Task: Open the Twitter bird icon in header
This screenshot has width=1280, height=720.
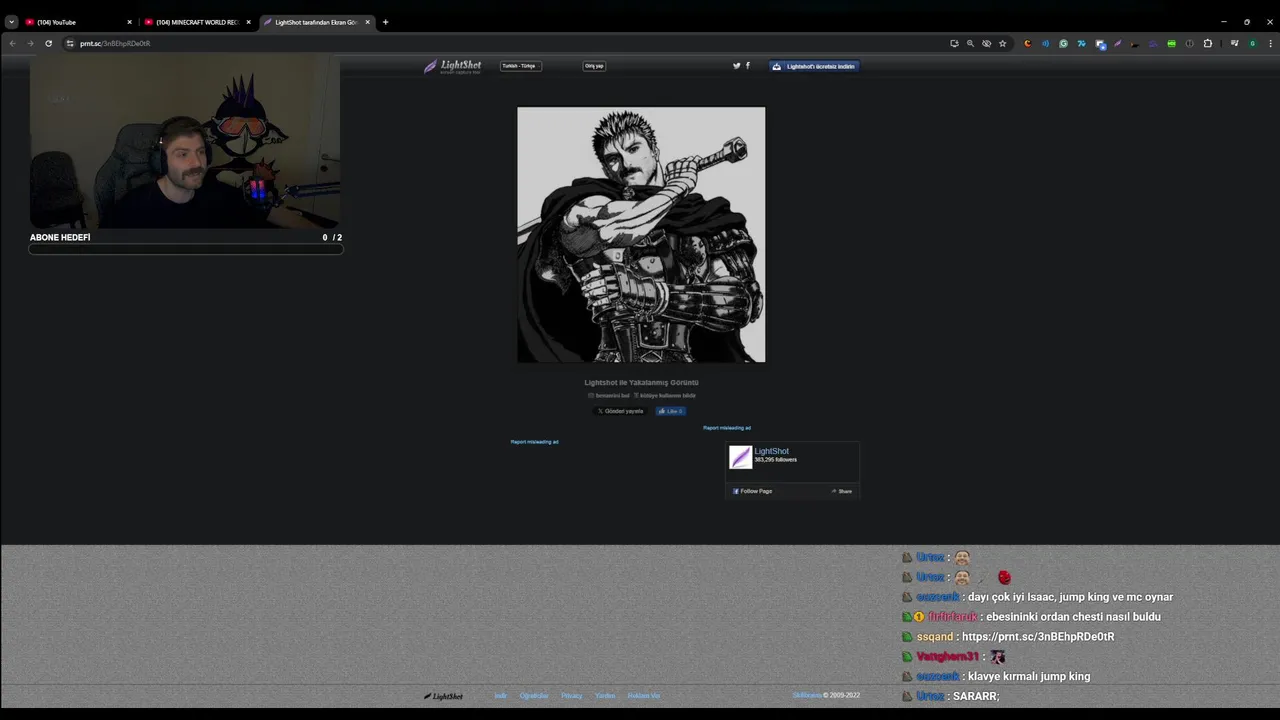Action: tap(736, 66)
